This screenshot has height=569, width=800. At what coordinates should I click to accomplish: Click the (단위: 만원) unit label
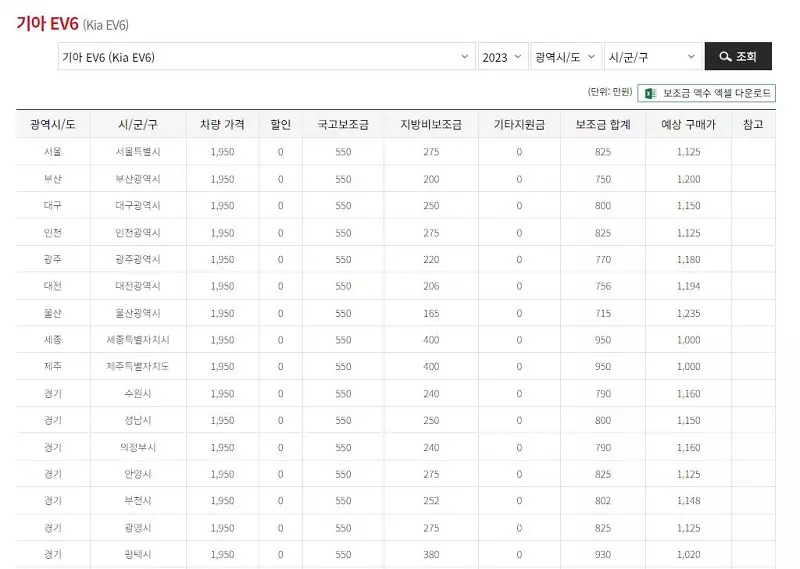click(610, 92)
